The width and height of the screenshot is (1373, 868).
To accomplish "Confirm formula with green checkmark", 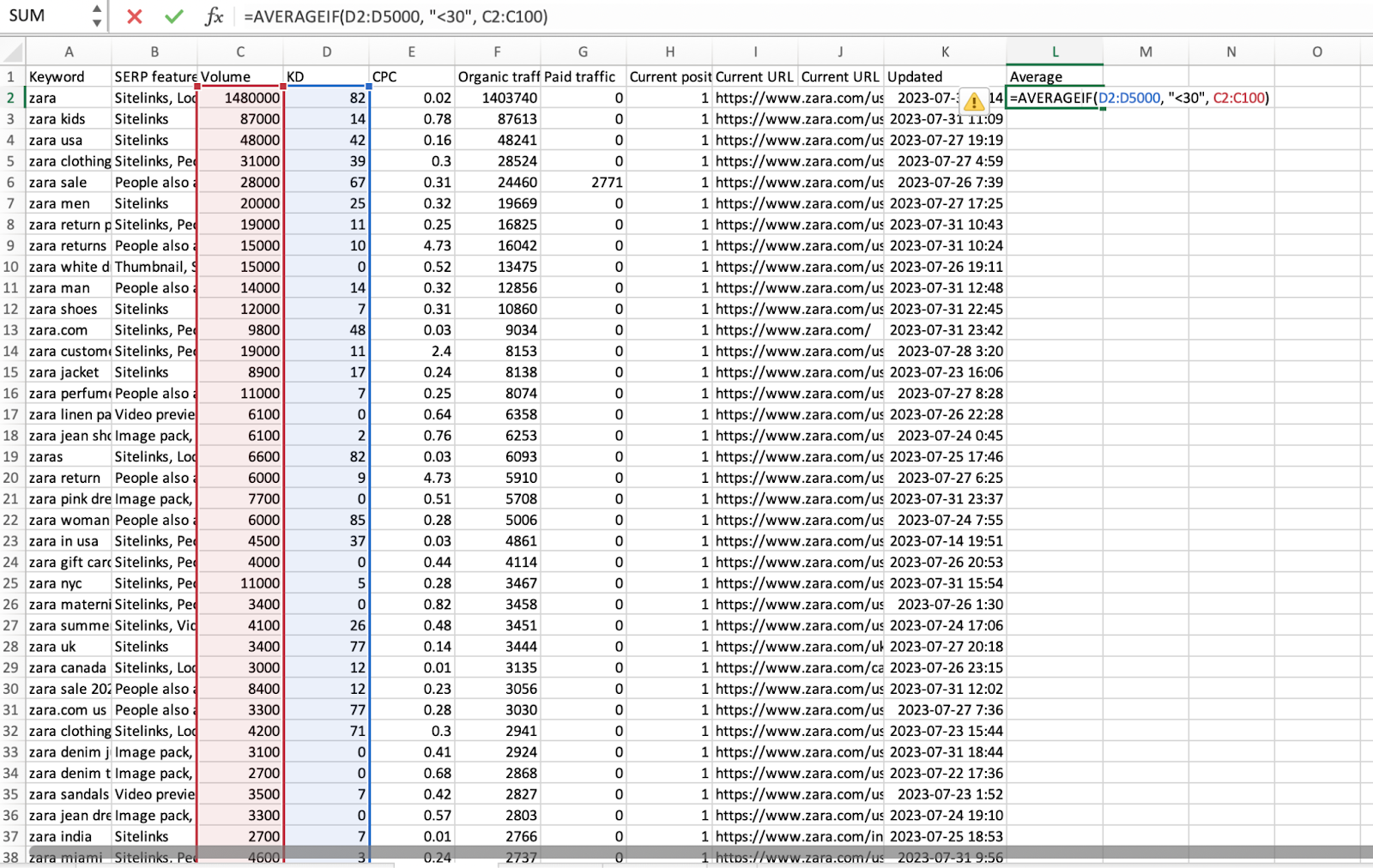I will (x=174, y=16).
